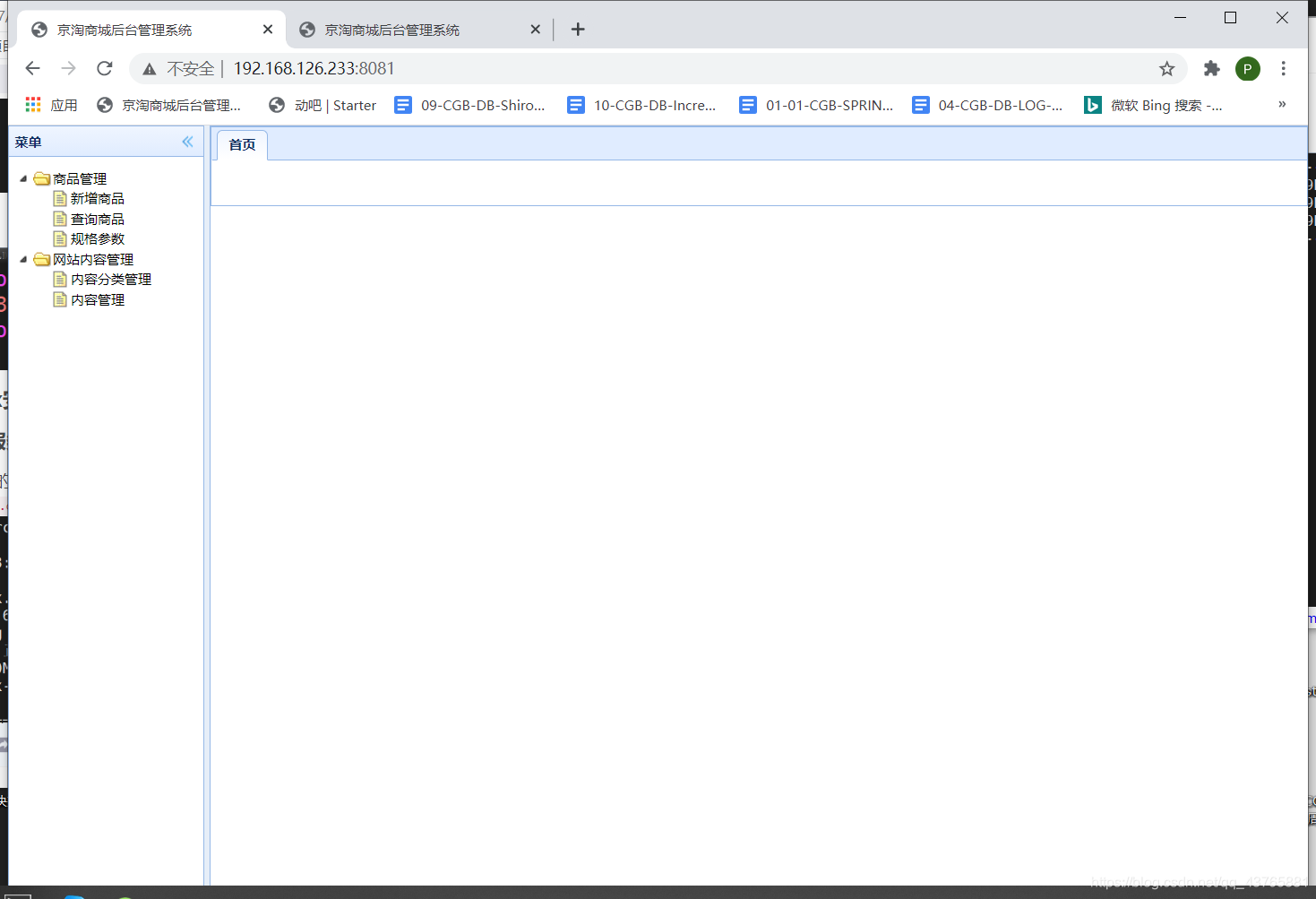Select 内容分类管理 menu item
This screenshot has height=899, width=1316.
click(111, 279)
